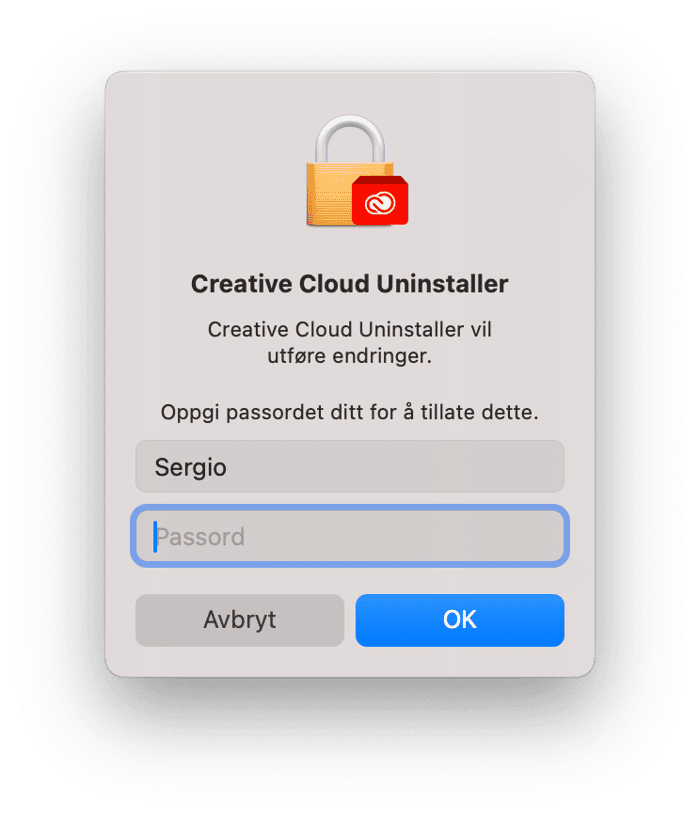Select the Sergio username field
Image resolution: width=700 pixels, height=816 pixels.
pos(350,467)
